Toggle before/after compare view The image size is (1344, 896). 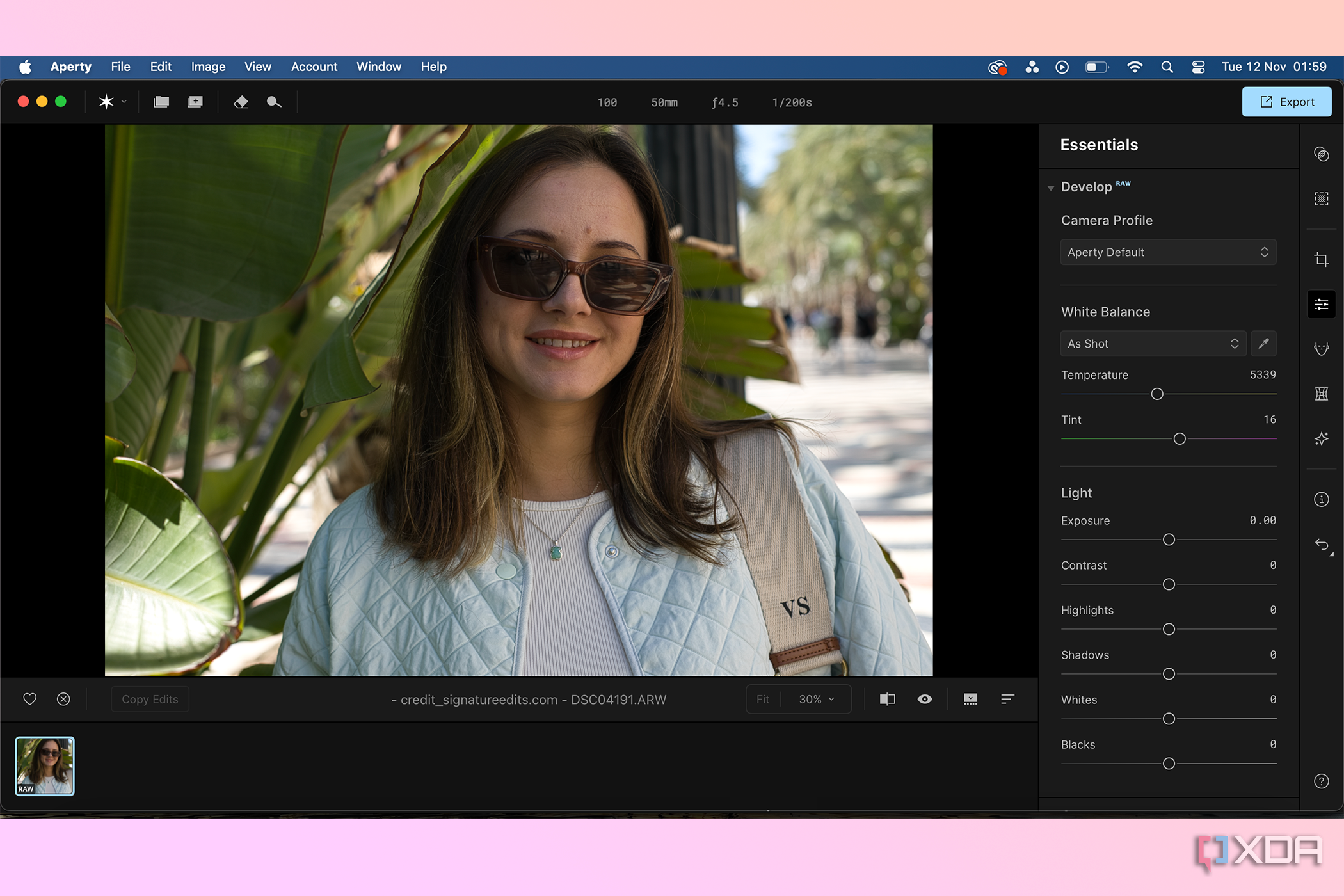click(x=887, y=699)
